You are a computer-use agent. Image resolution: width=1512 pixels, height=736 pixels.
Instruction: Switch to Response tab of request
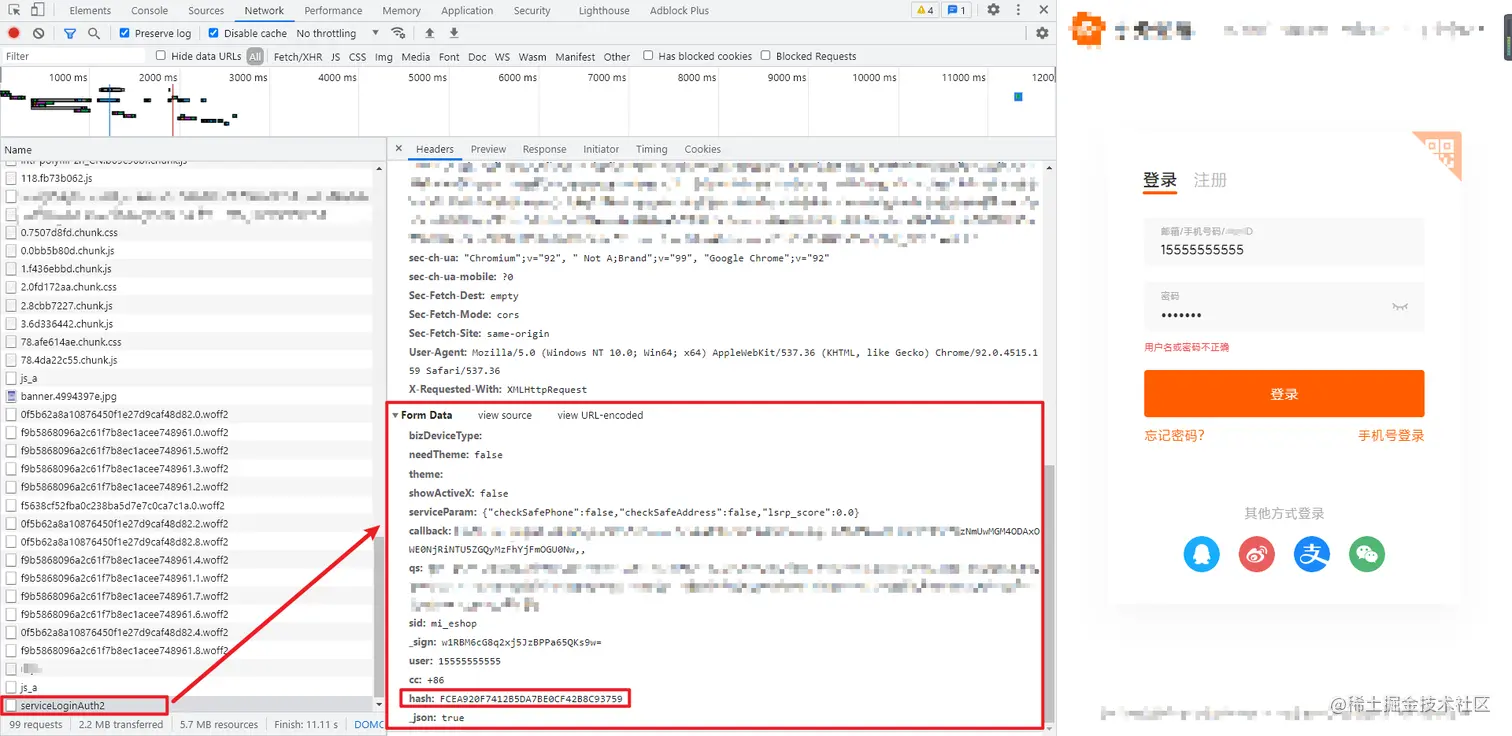click(x=544, y=149)
